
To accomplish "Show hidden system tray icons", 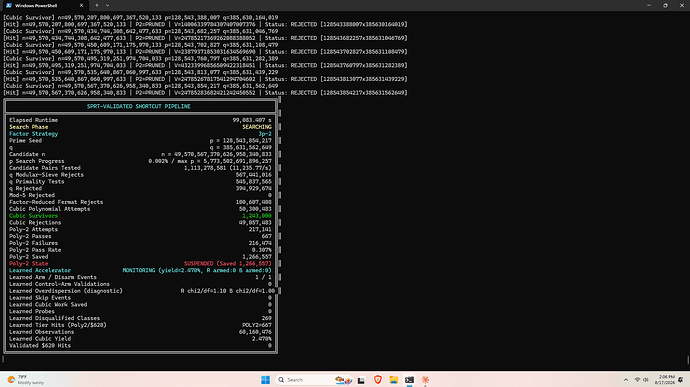I will (626, 380).
